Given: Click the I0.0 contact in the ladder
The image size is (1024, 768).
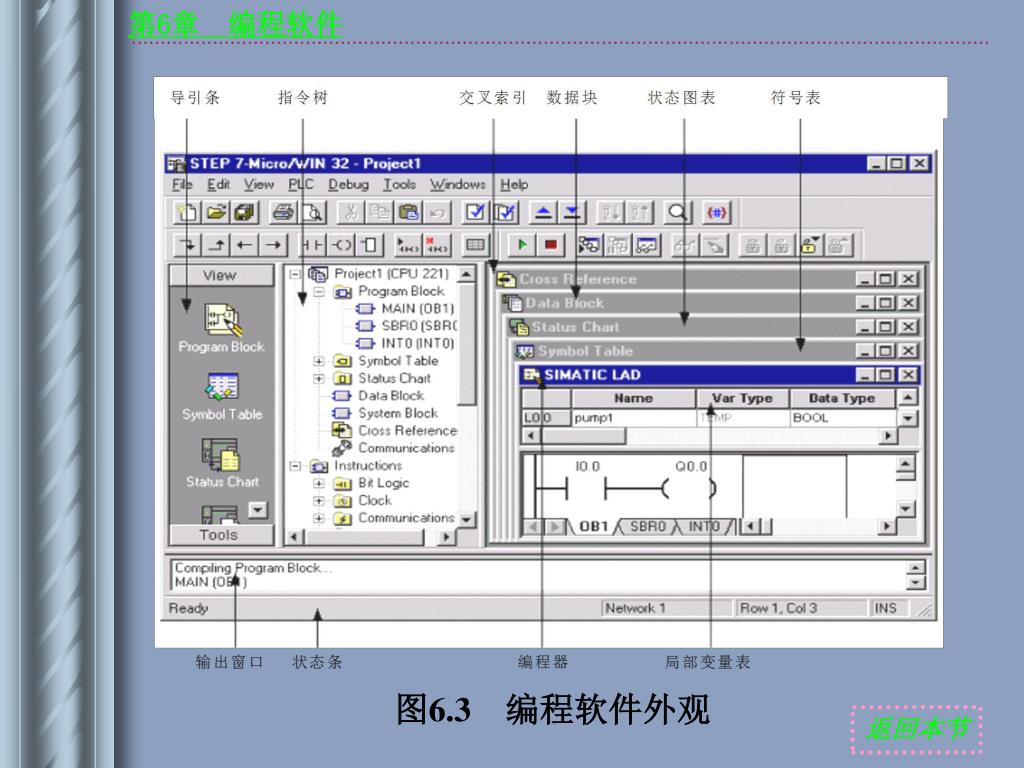Looking at the screenshot, I should 586,487.
